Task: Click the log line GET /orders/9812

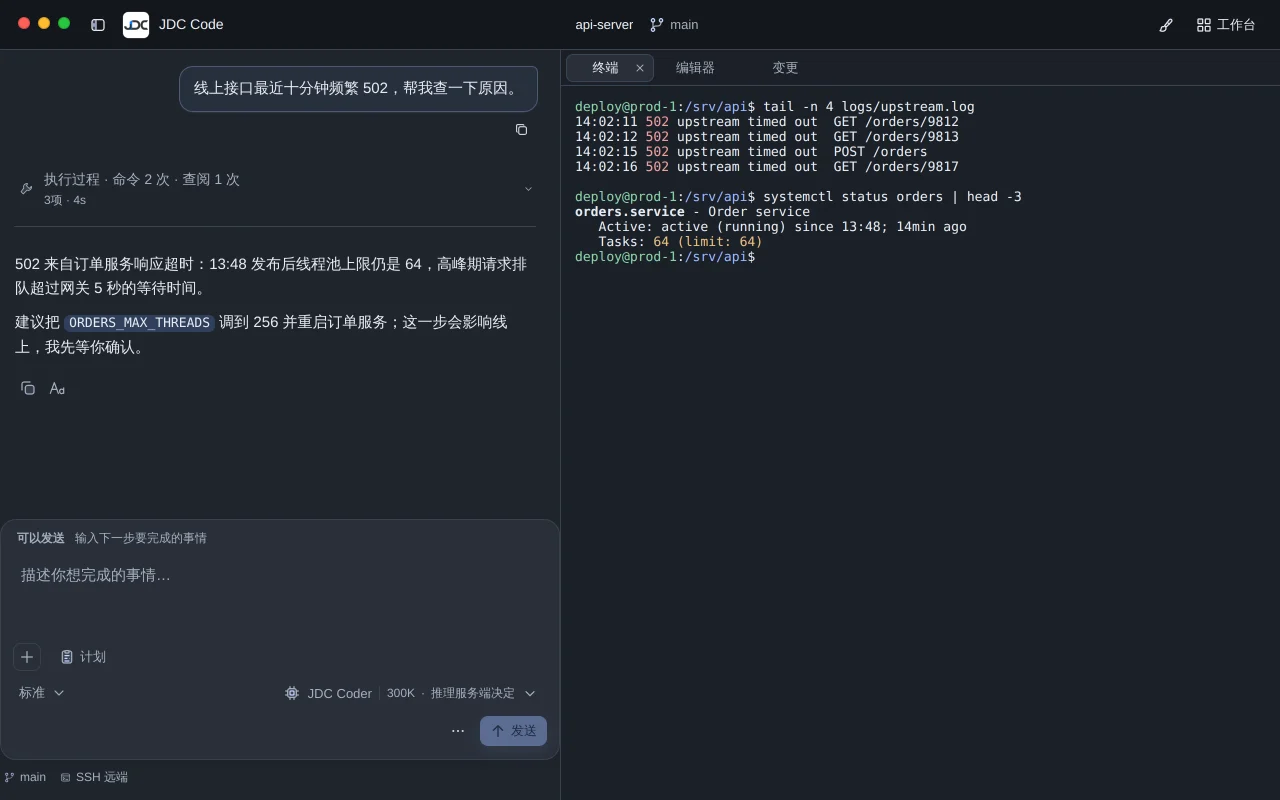Action: coord(766,122)
